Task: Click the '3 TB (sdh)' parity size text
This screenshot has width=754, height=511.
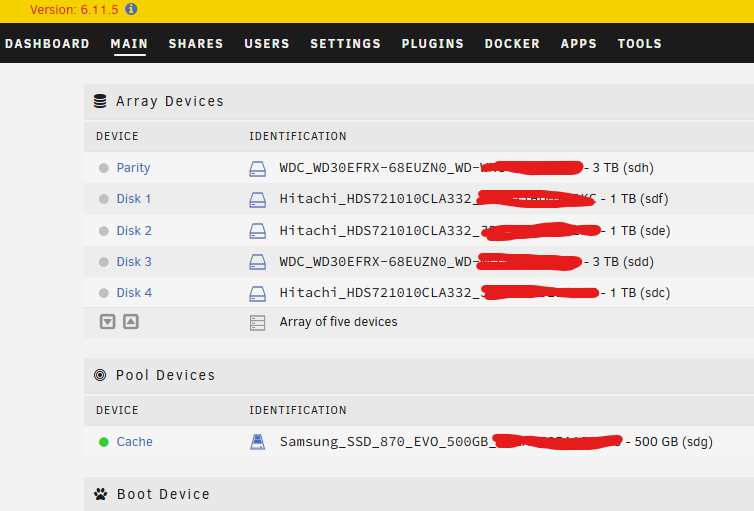Action: click(623, 168)
